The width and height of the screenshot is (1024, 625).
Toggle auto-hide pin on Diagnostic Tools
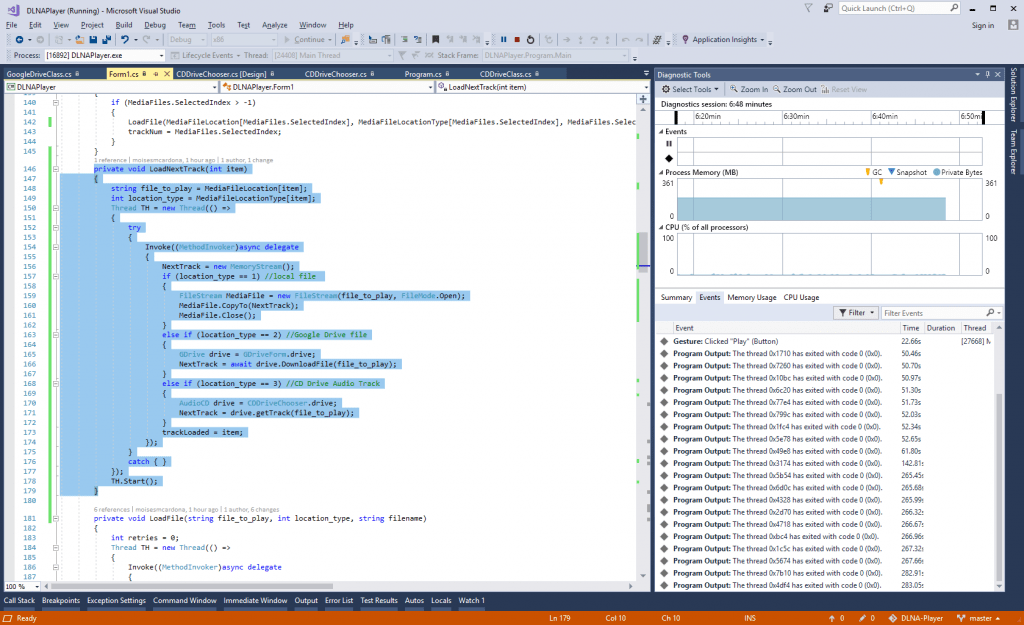(986, 74)
